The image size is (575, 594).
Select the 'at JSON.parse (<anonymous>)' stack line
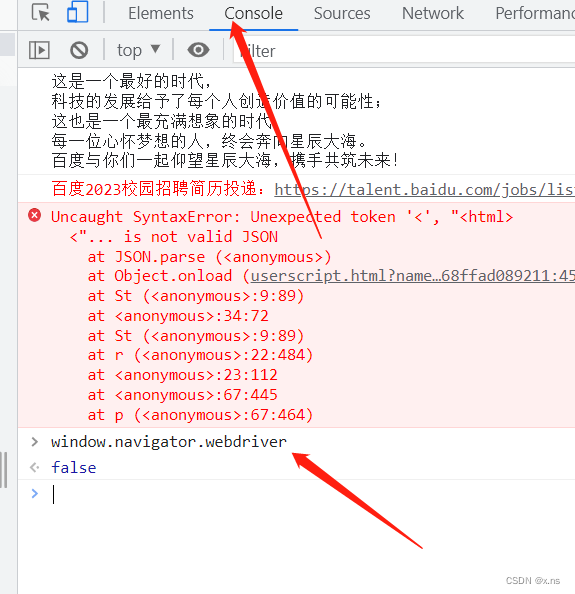tap(209, 257)
